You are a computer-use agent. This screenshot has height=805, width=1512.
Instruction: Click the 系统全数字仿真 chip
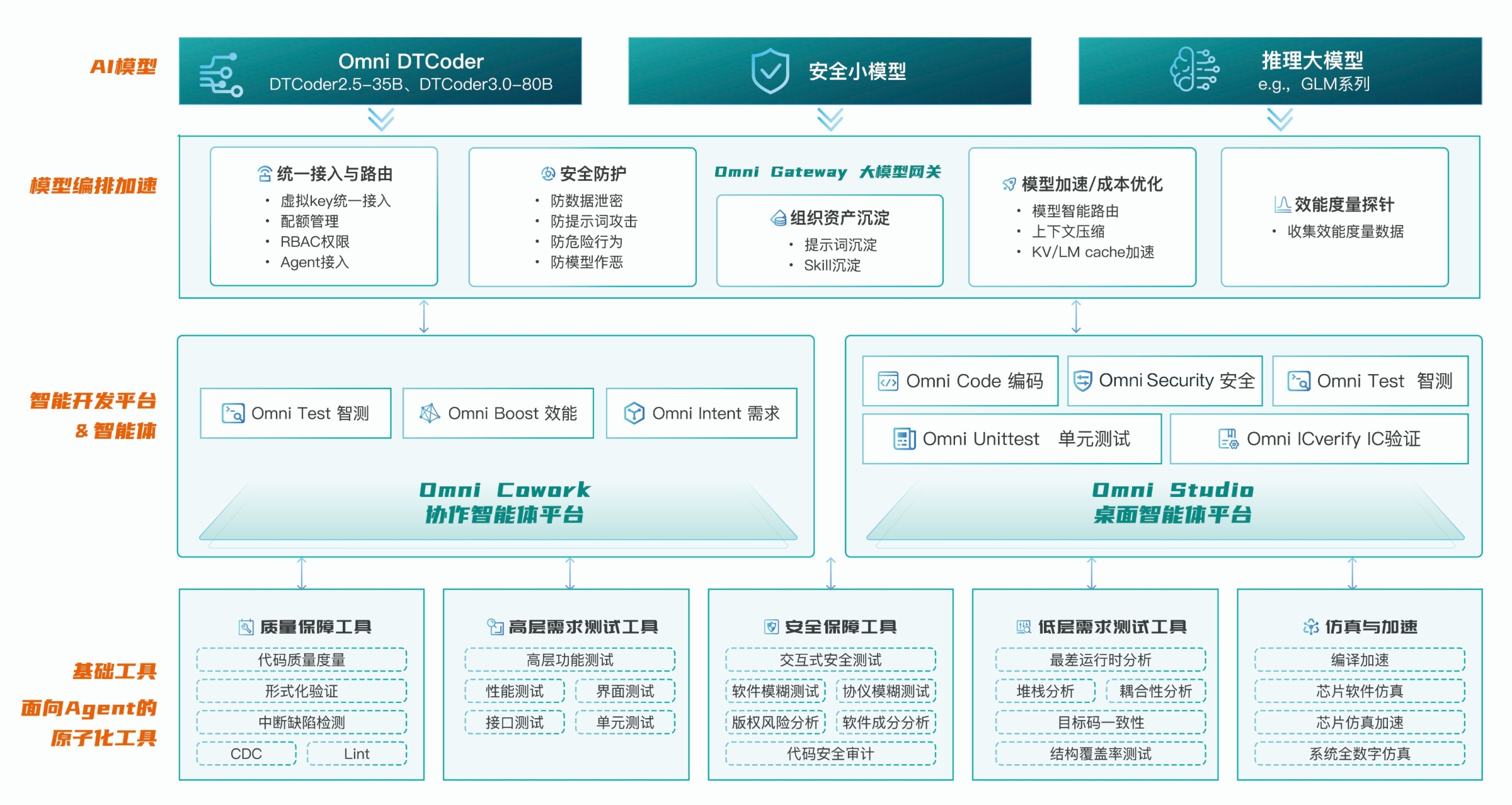pos(1360,753)
